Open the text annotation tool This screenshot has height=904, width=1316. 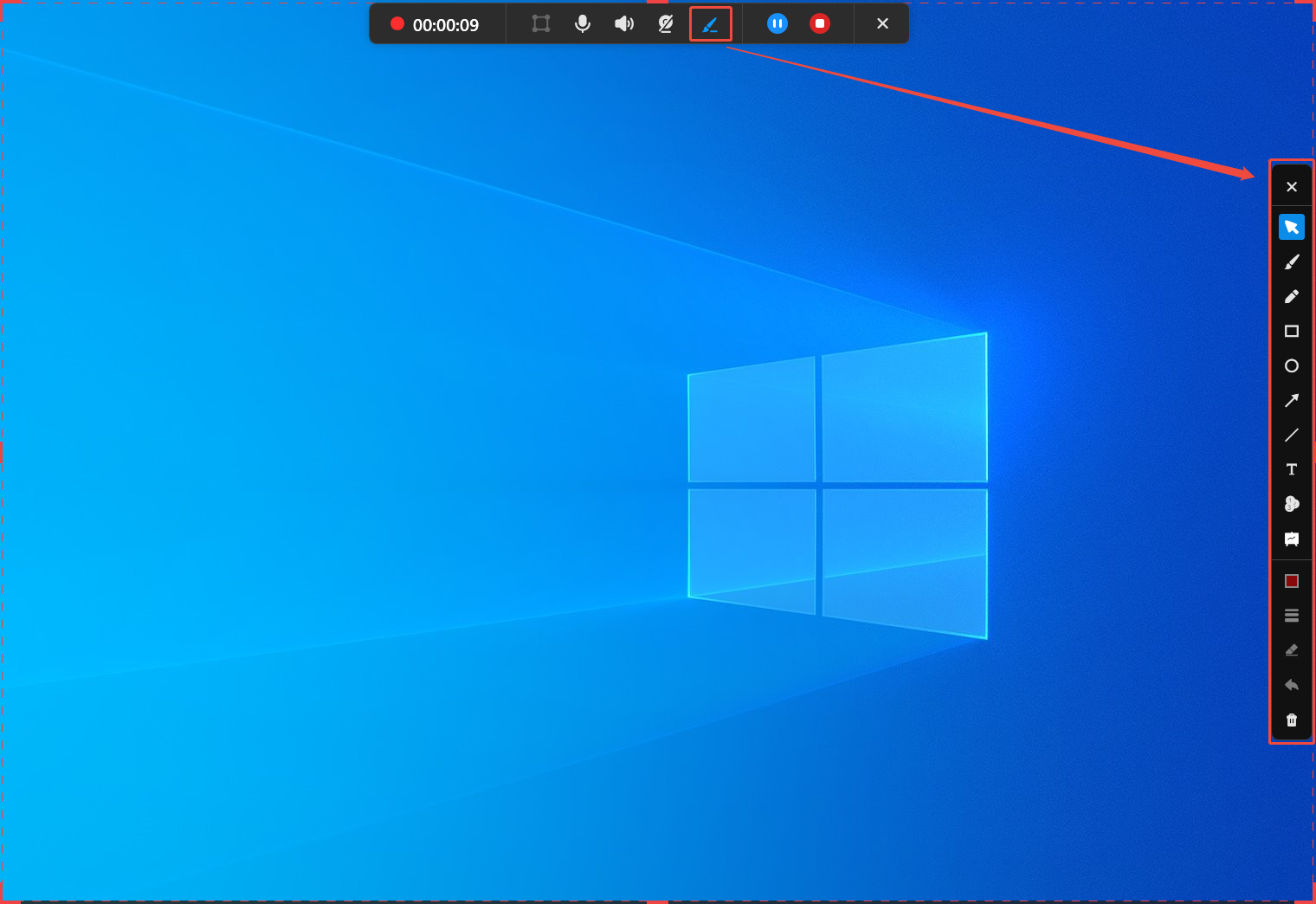point(1291,469)
